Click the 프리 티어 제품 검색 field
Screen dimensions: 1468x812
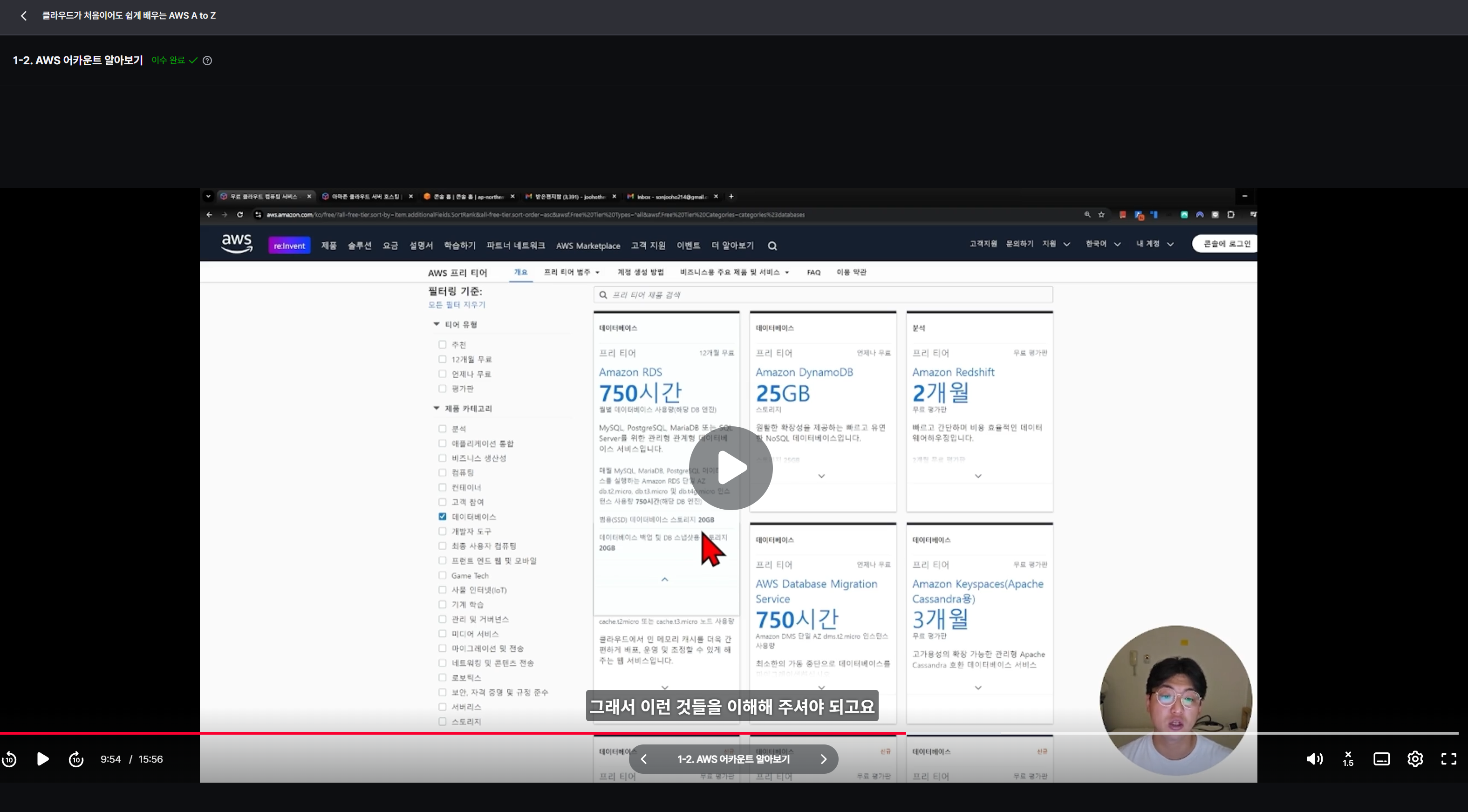point(823,294)
